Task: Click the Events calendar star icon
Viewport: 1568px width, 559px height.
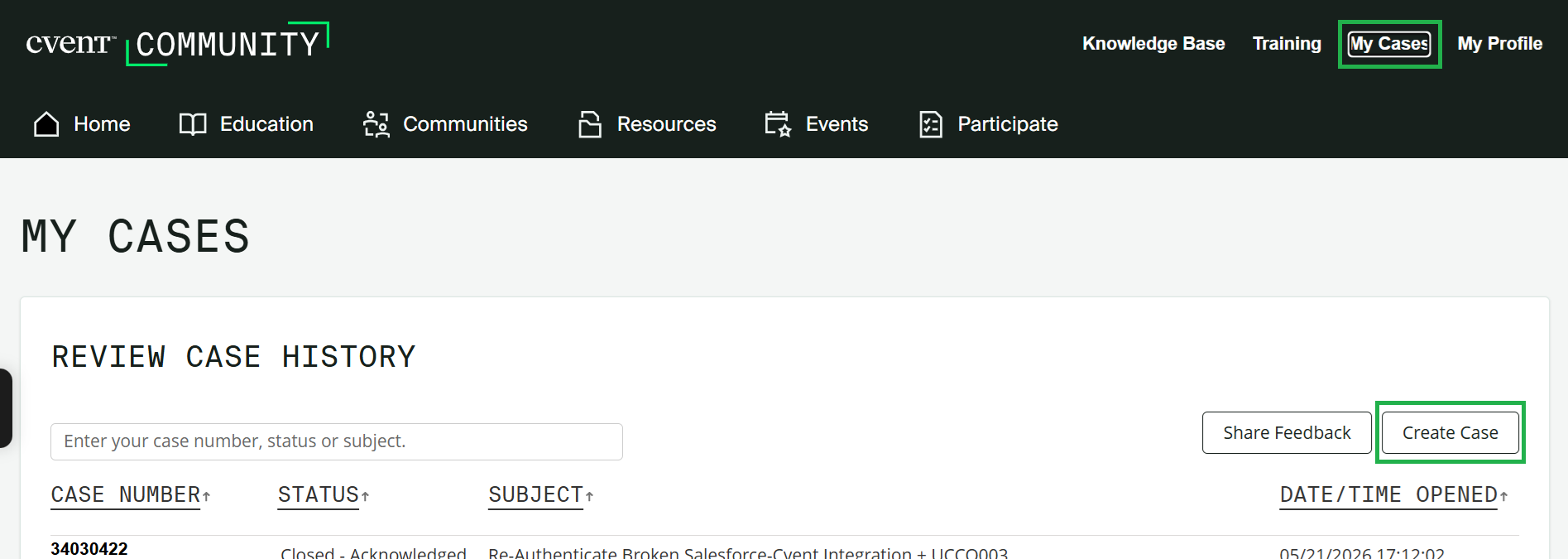Action: 778,124
